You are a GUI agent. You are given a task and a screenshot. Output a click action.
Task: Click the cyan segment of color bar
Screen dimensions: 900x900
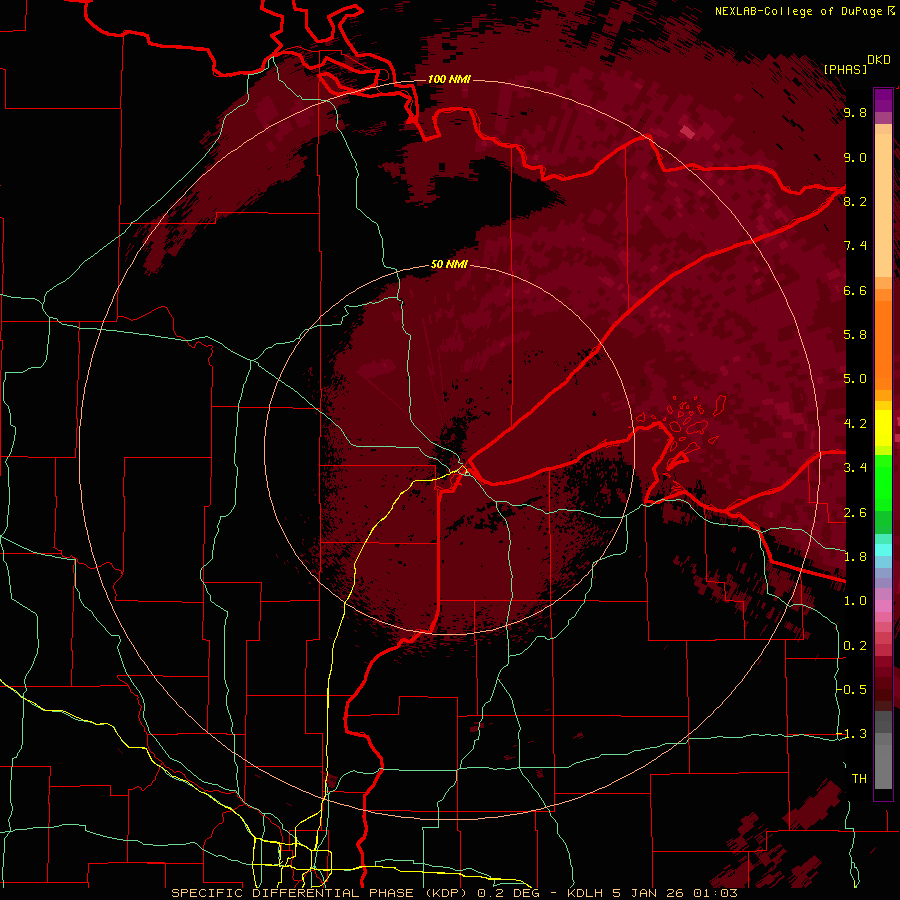[883, 550]
